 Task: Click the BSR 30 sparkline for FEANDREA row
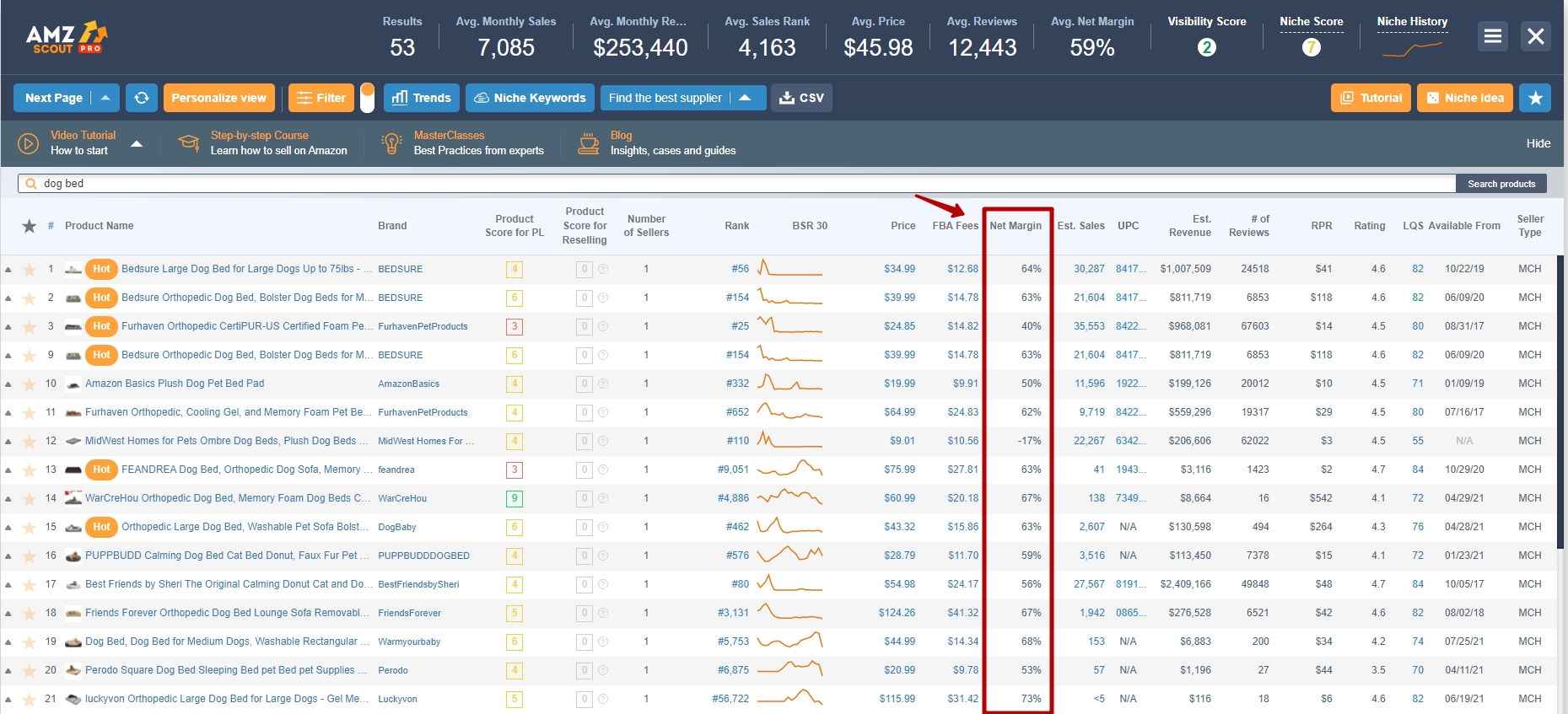(x=789, y=469)
